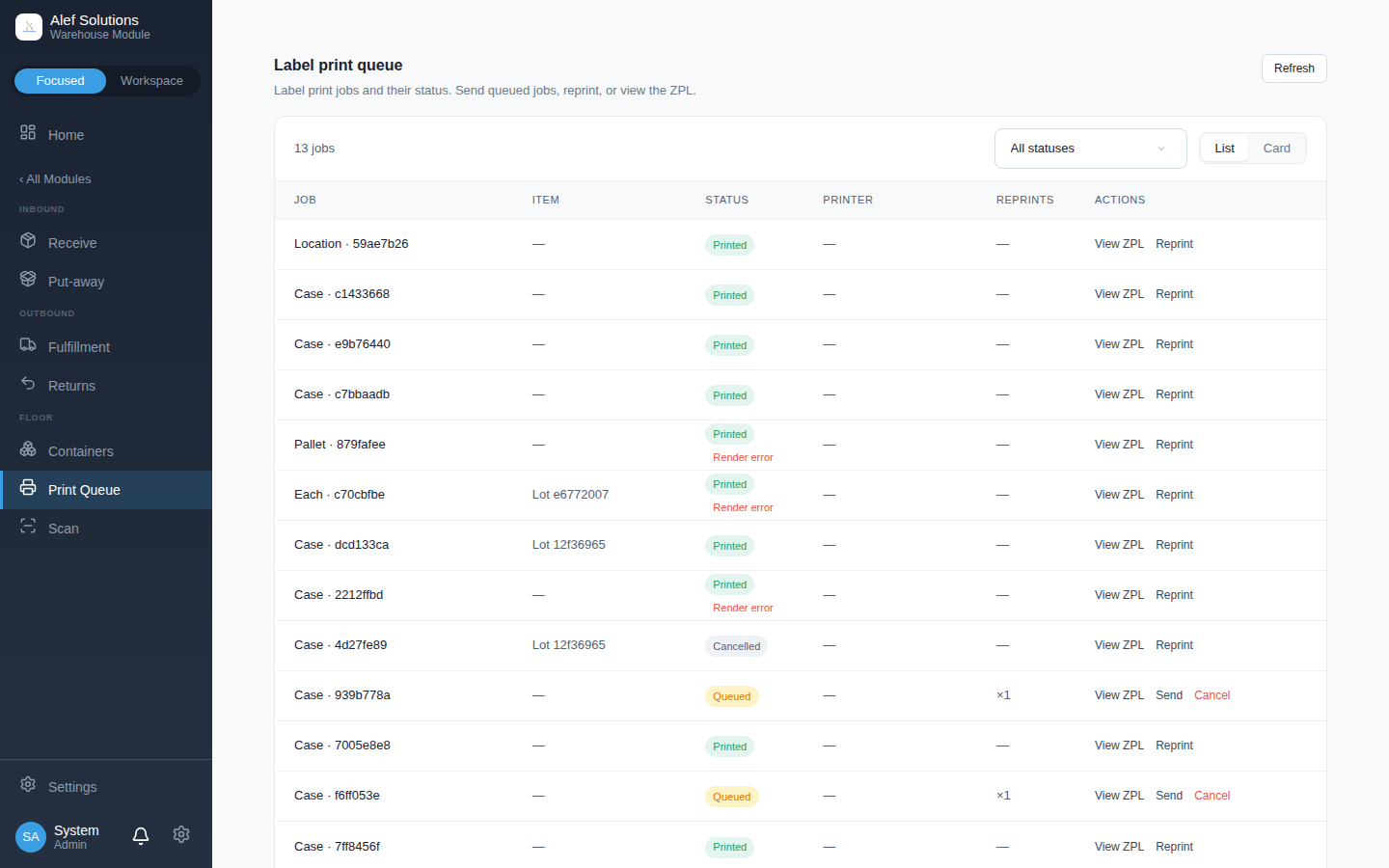The image size is (1389, 868).
Task: View ZPL for Pallet 879fafee
Action: click(x=1119, y=445)
